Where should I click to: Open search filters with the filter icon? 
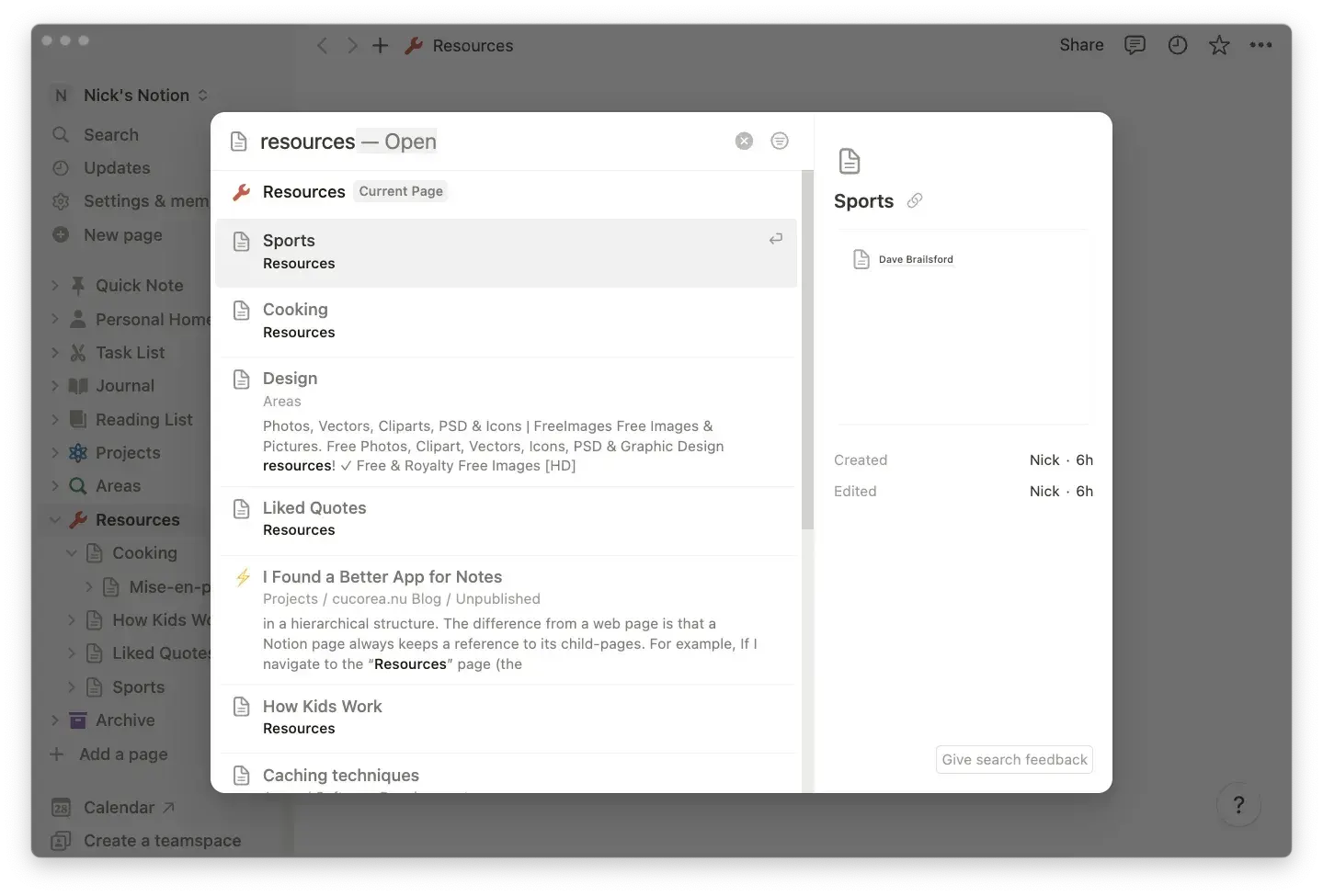pyautogui.click(x=780, y=141)
